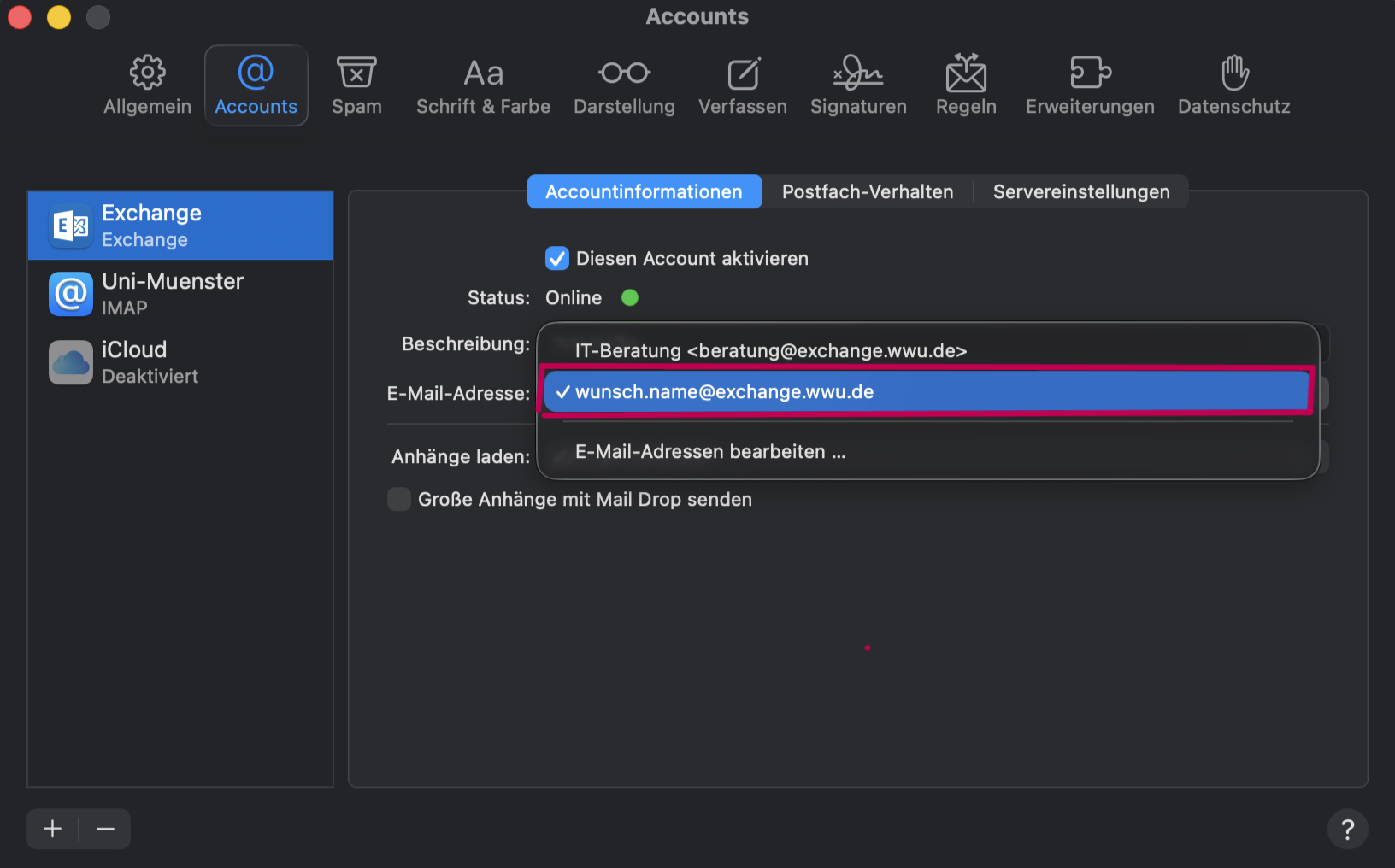
Task: Uncheck Diesen Account aktivieren
Action: (x=557, y=258)
